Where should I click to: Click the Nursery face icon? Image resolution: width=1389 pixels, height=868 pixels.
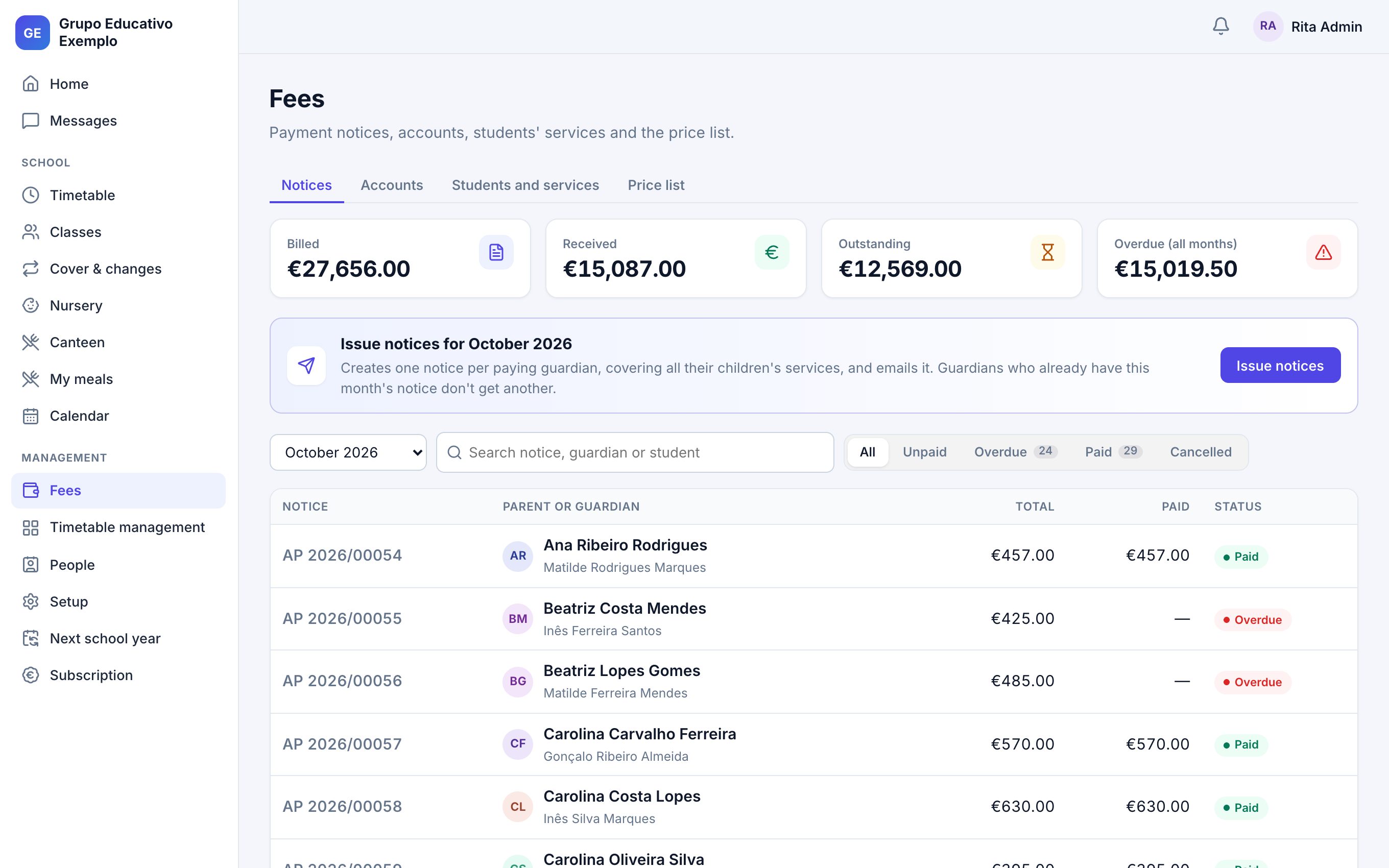[x=31, y=305]
